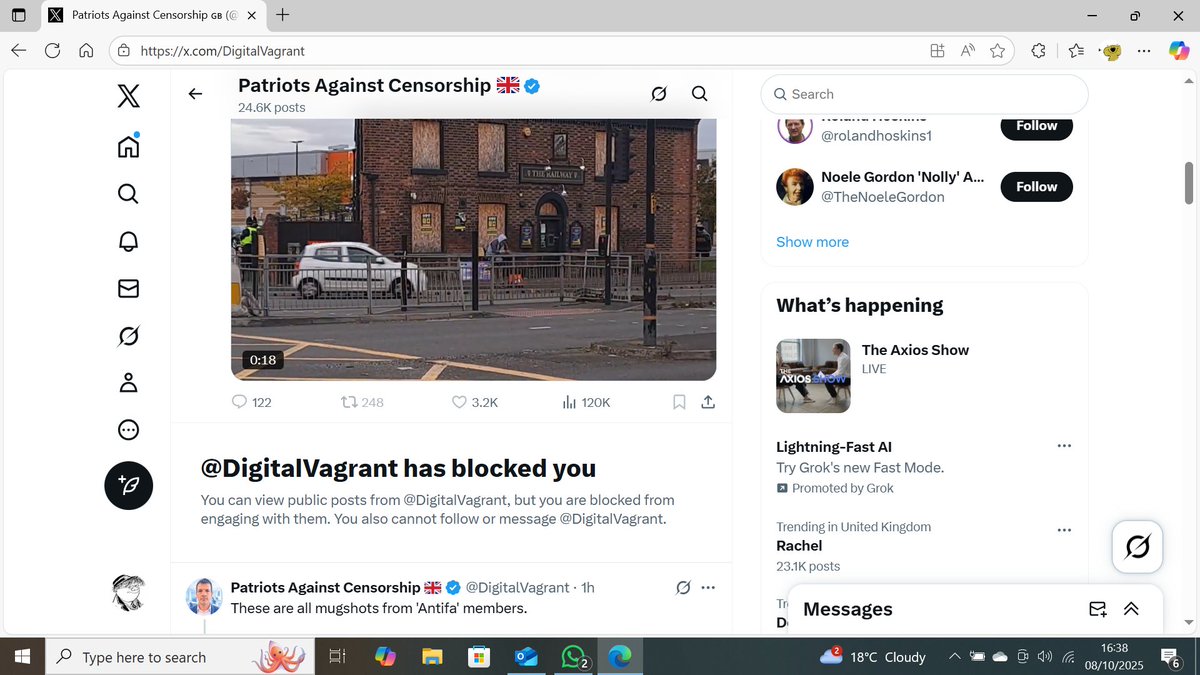The image size is (1200, 675).
Task: Compose a new post
Action: pyautogui.click(x=129, y=486)
